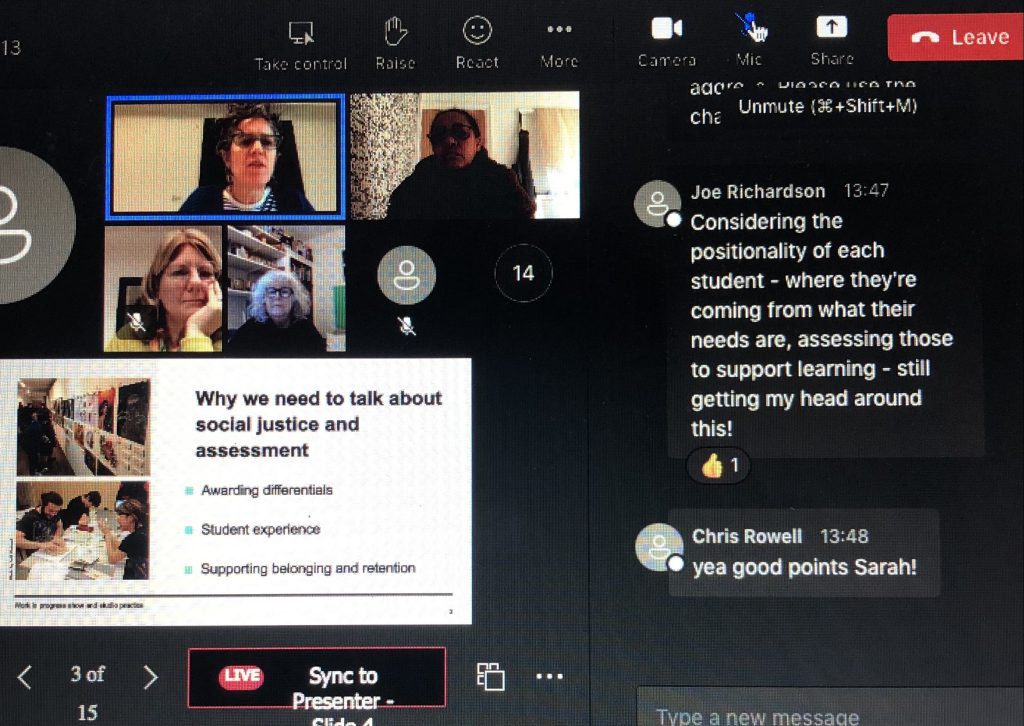Click the slide title about social justice

pyautogui.click(x=319, y=424)
